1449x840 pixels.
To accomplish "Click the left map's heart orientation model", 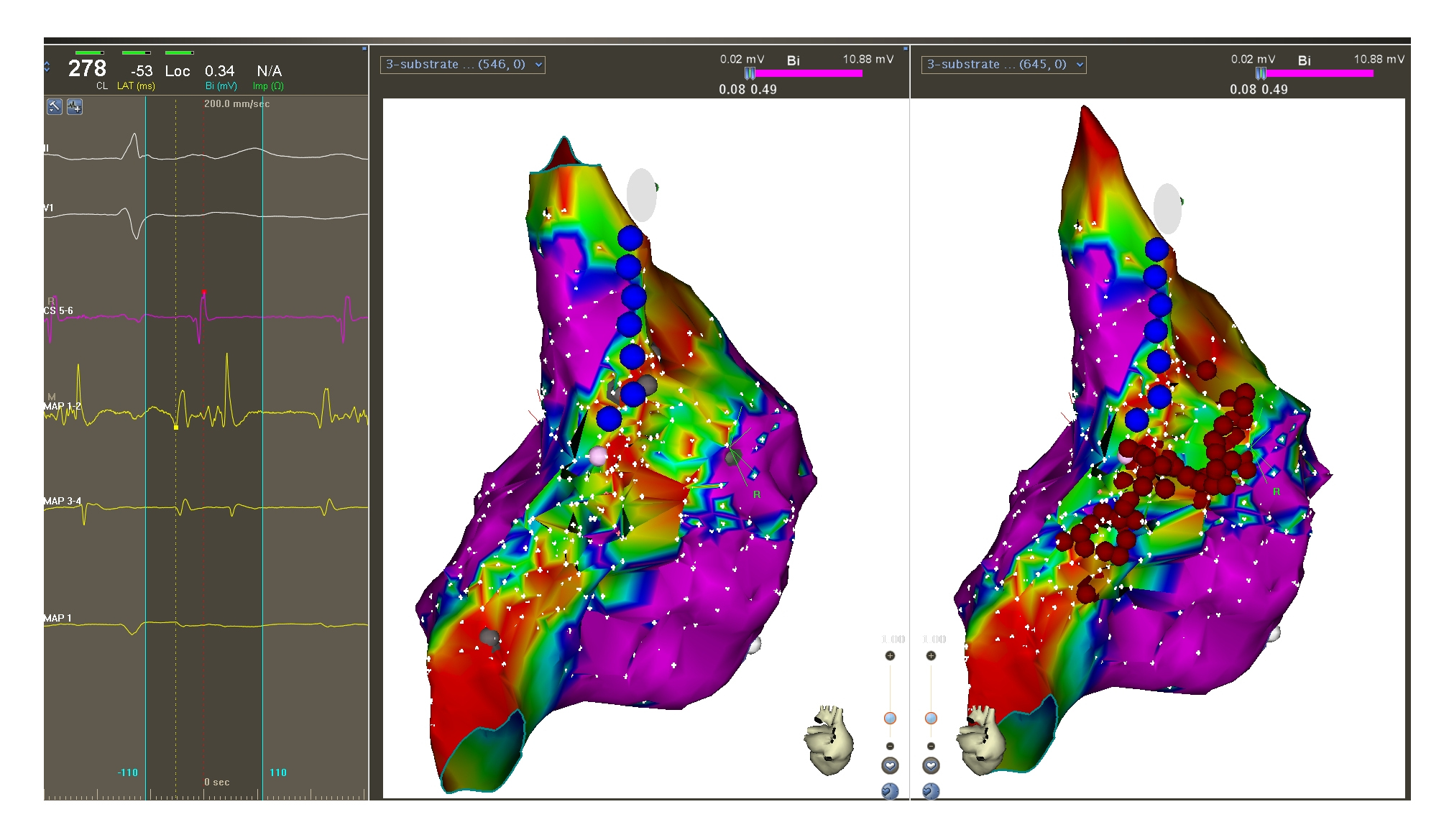I will [x=829, y=740].
